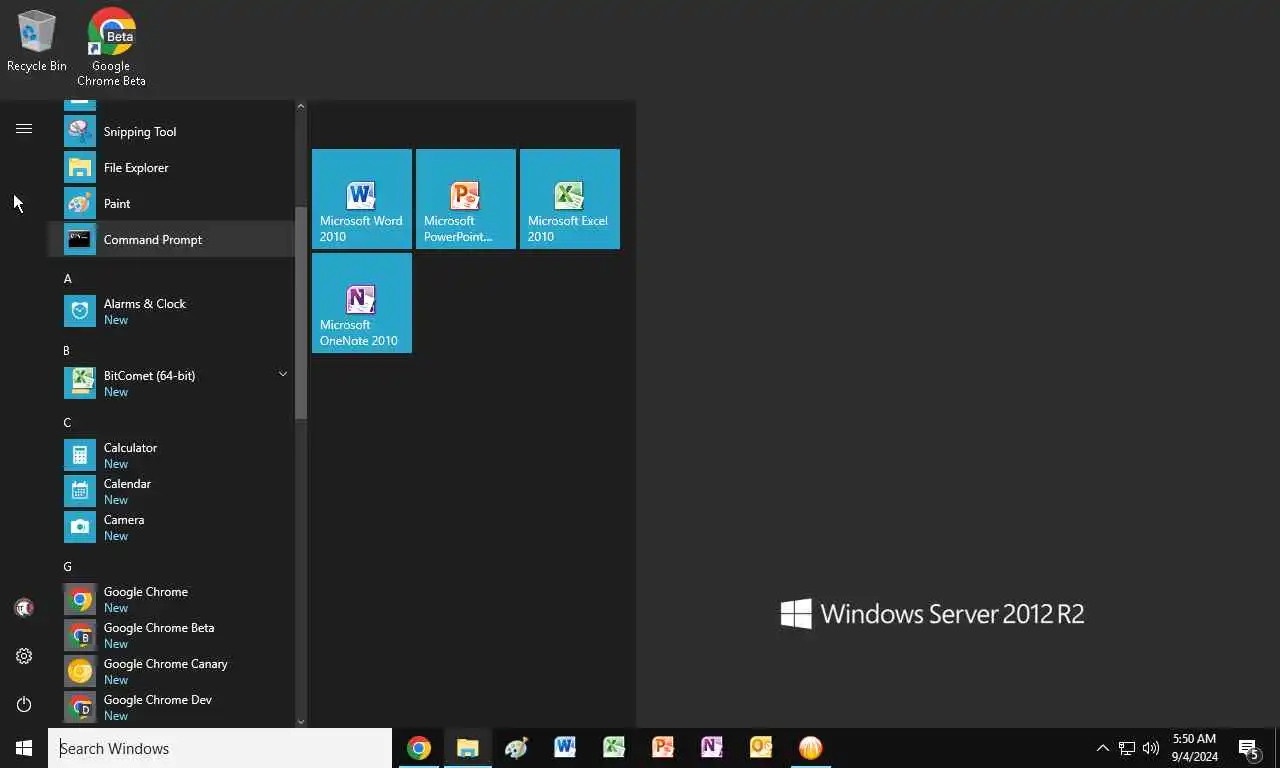Open the Camera app
The height and width of the screenshot is (768, 1280).
point(171,527)
